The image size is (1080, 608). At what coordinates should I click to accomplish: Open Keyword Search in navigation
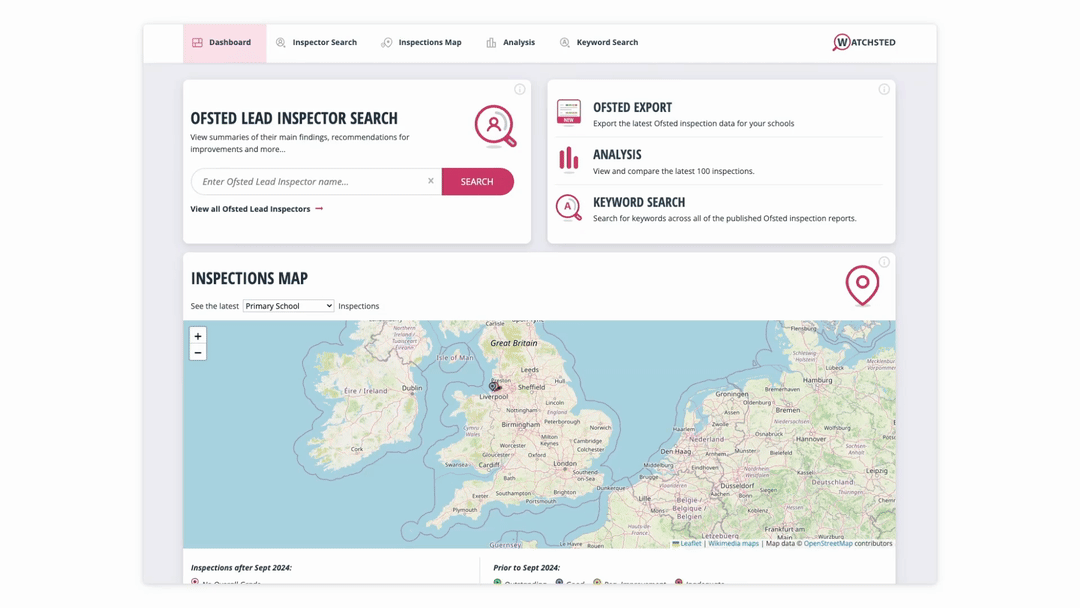599,43
